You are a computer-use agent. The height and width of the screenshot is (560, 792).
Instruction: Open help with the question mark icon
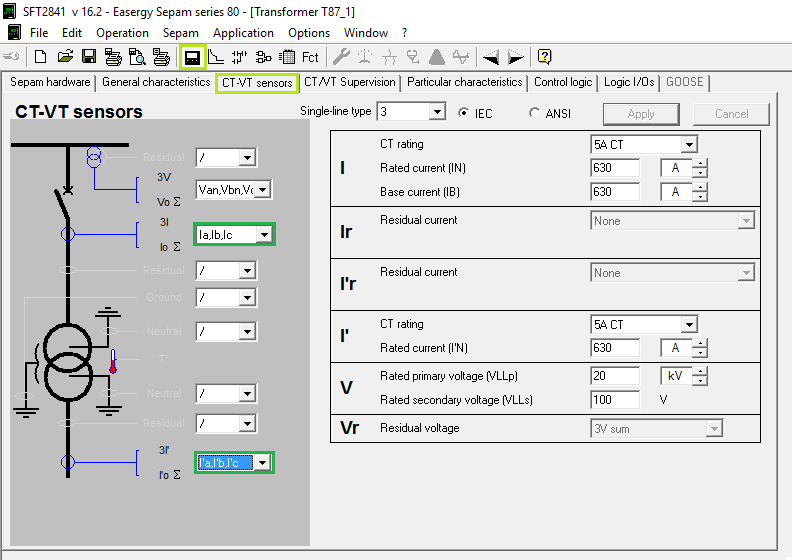544,57
